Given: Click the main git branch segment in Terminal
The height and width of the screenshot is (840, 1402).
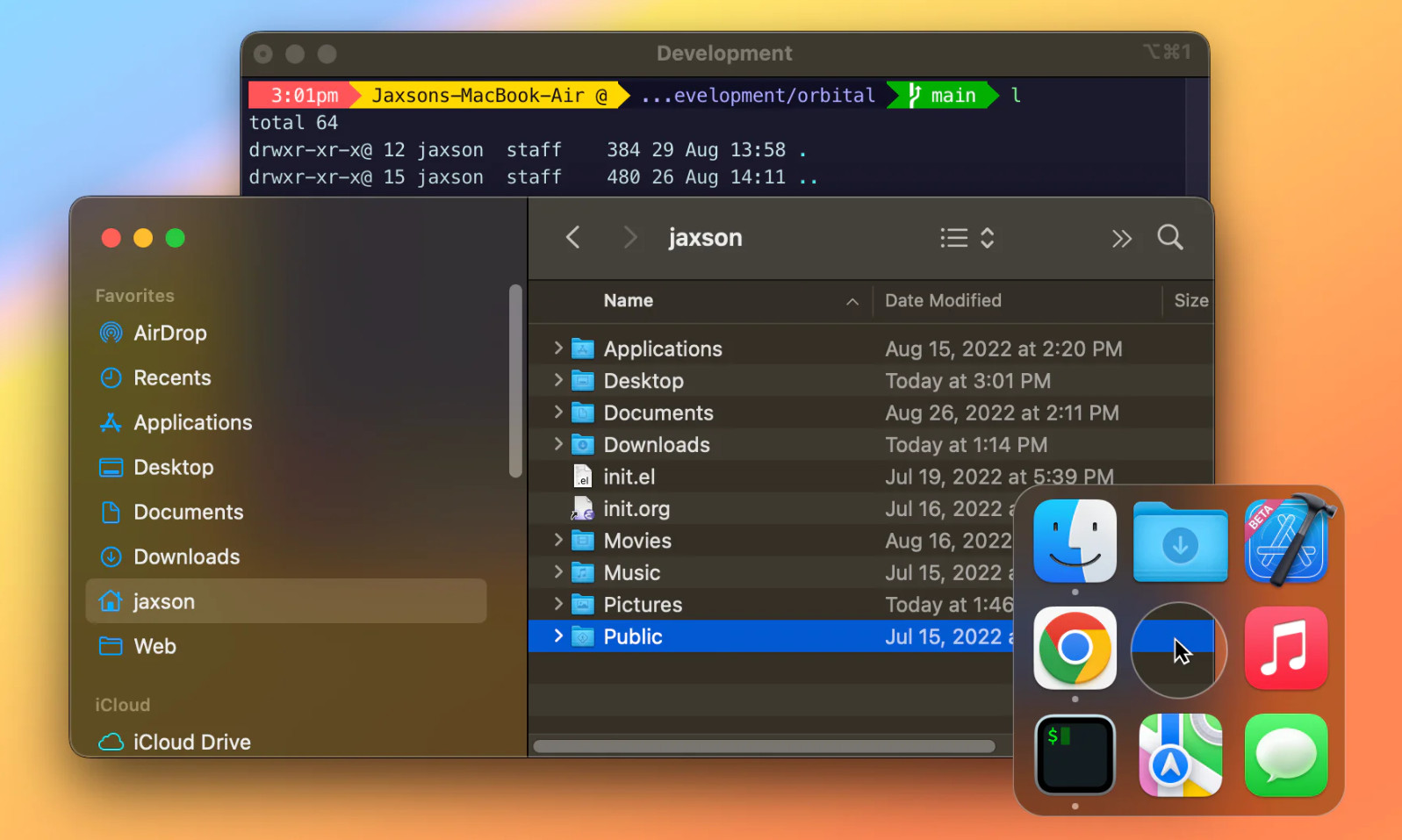Looking at the screenshot, I should [x=942, y=95].
